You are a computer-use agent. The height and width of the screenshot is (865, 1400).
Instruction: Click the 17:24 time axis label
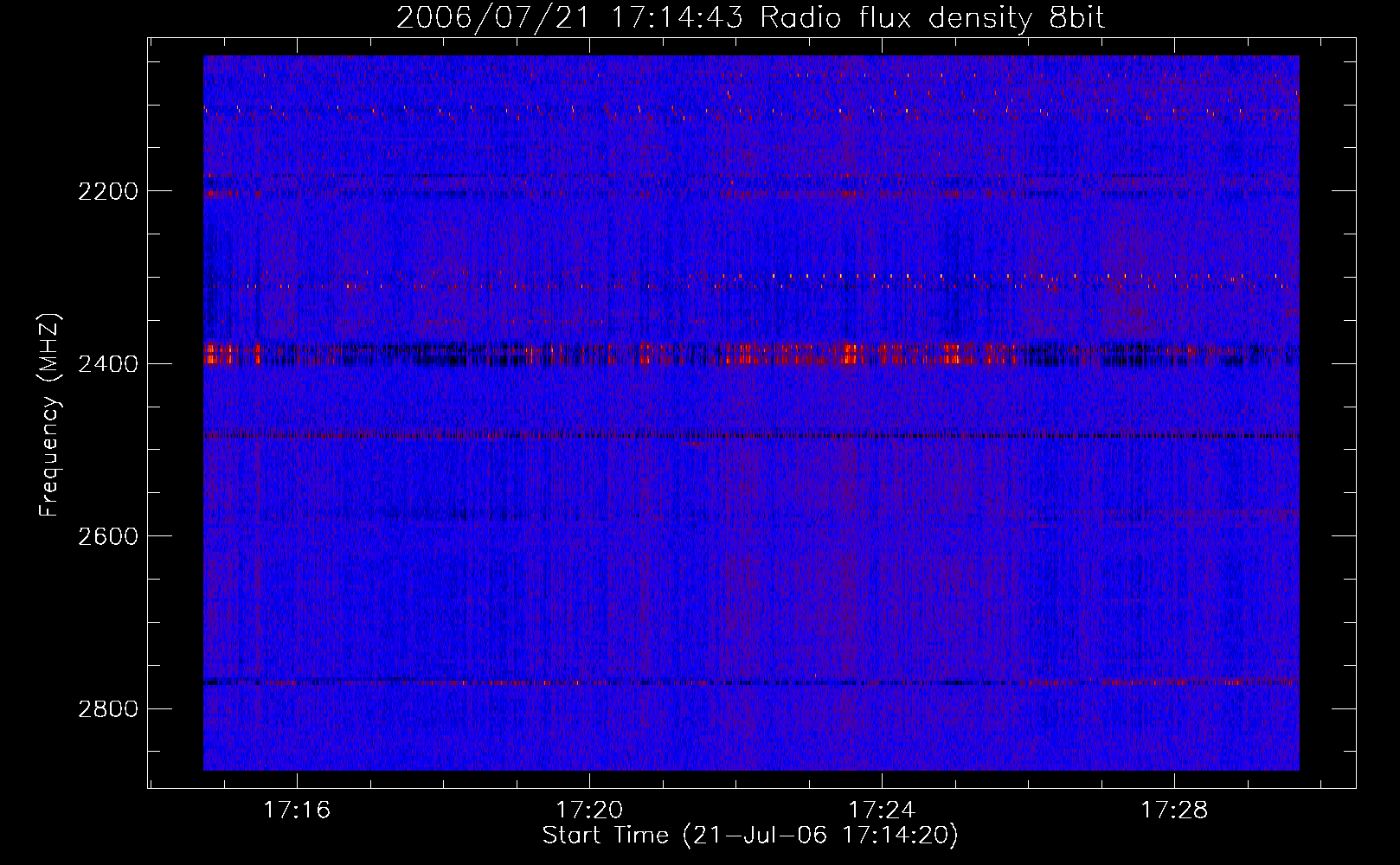tap(882, 811)
